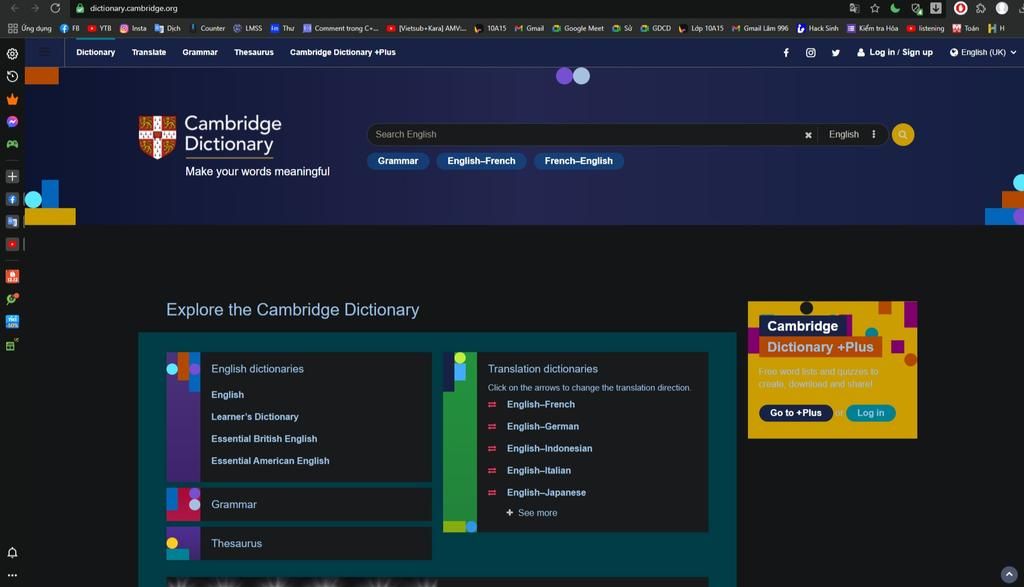Open the browser profile avatar
Image resolution: width=1024 pixels, height=587 pixels.
click(x=1001, y=8)
